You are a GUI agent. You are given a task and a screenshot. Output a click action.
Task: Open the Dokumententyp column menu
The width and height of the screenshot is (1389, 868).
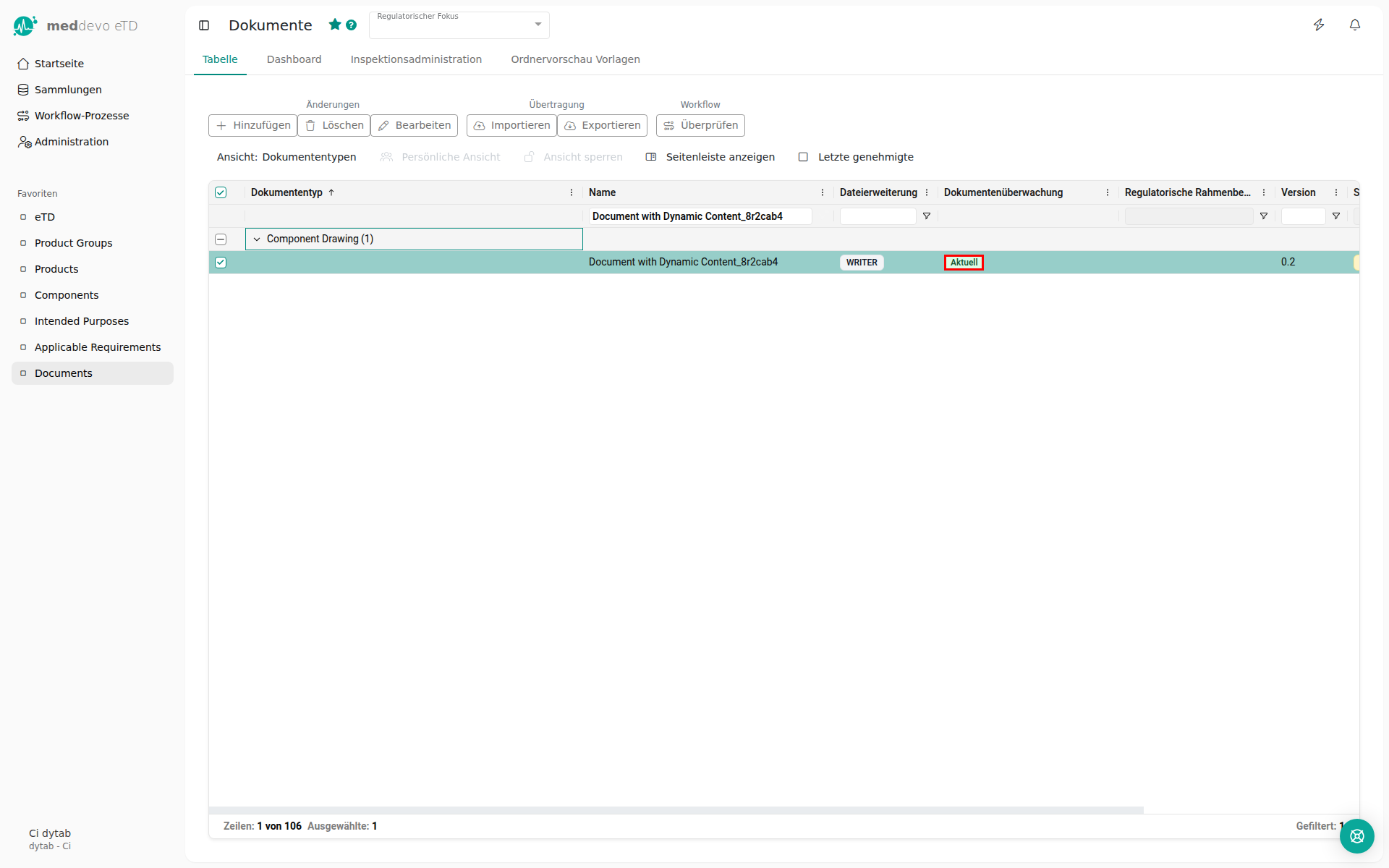coord(572,192)
